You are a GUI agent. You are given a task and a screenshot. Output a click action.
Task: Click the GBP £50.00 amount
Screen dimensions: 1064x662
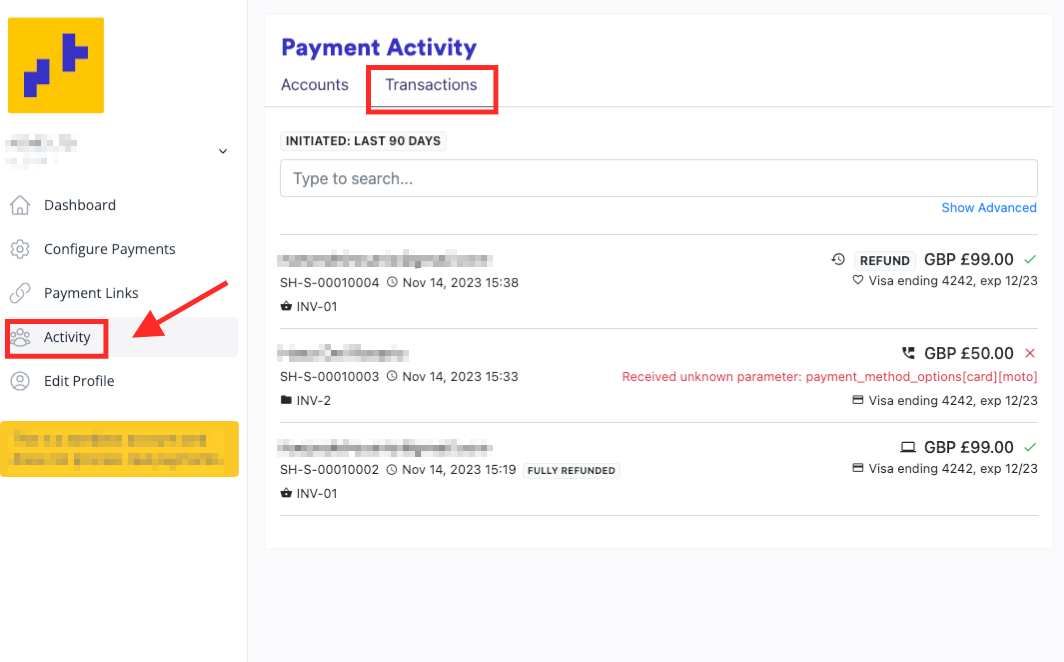969,353
